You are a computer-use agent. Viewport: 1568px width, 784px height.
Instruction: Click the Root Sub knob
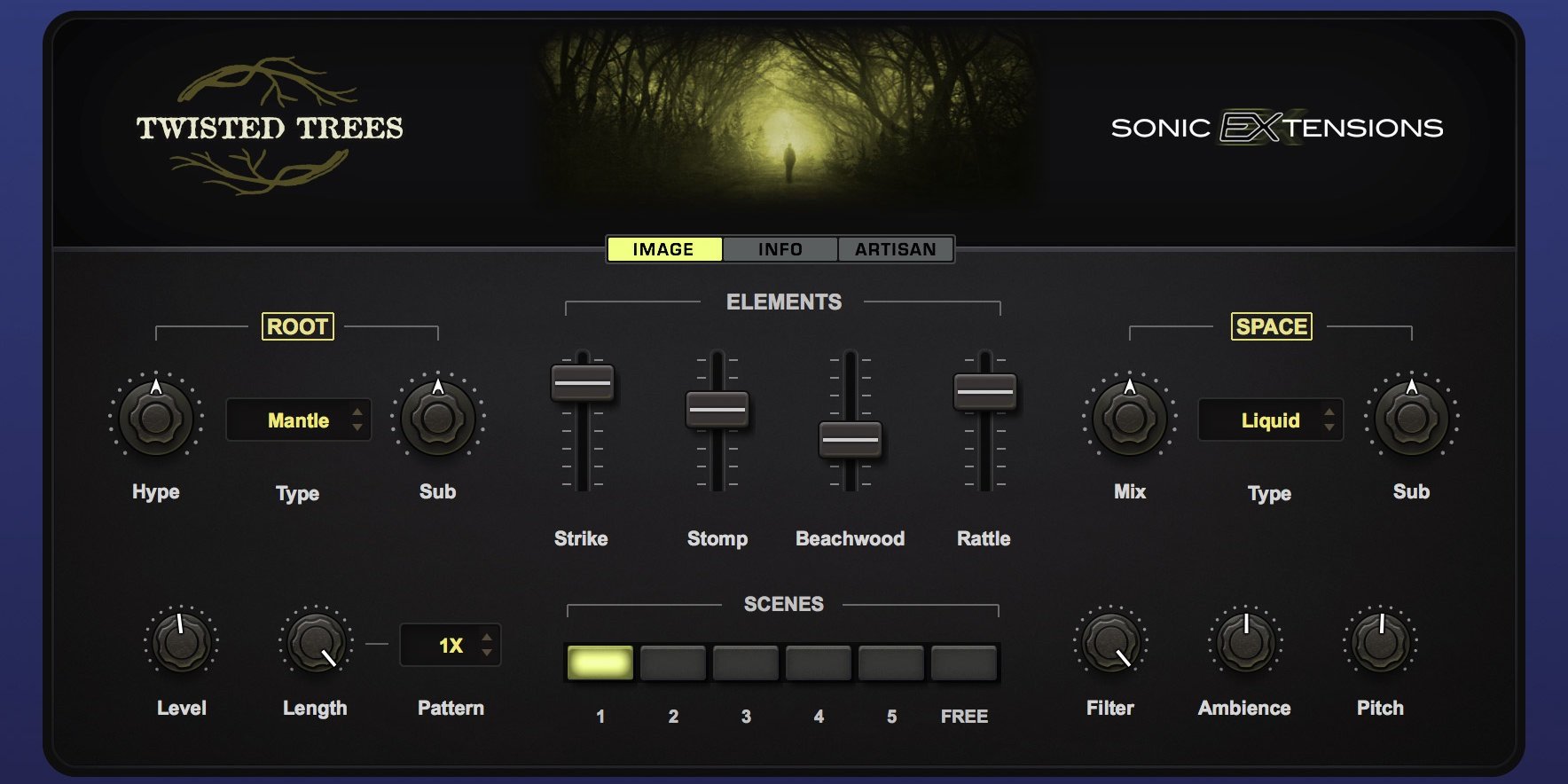pyautogui.click(x=437, y=418)
